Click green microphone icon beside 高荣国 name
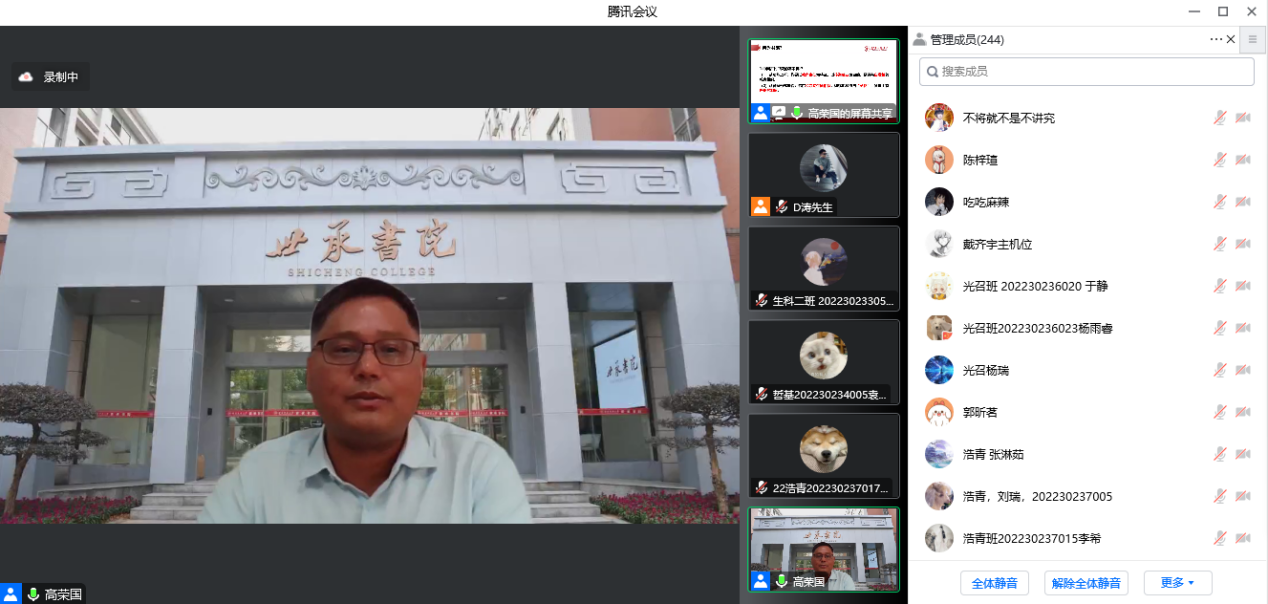The width and height of the screenshot is (1268, 604). [33, 594]
